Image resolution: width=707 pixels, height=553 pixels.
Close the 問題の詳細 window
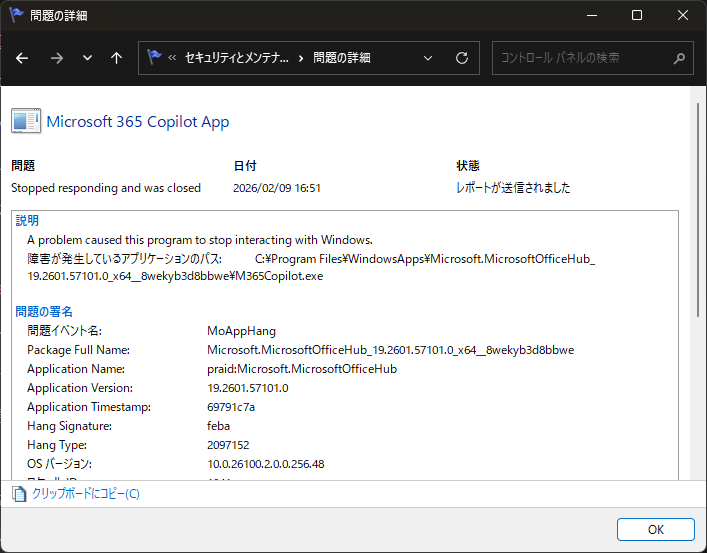pyautogui.click(x=683, y=15)
